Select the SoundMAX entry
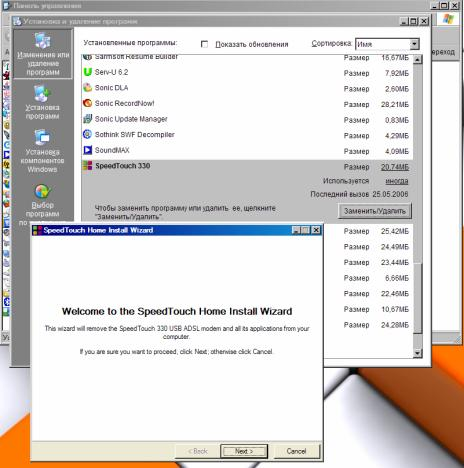 click(247, 151)
